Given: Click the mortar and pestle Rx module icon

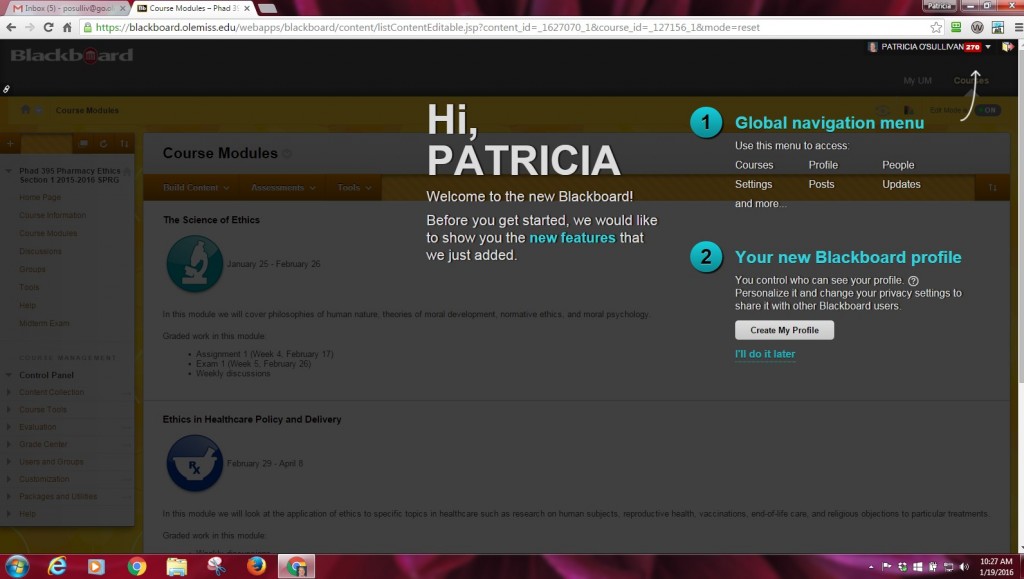Looking at the screenshot, I should click(195, 463).
